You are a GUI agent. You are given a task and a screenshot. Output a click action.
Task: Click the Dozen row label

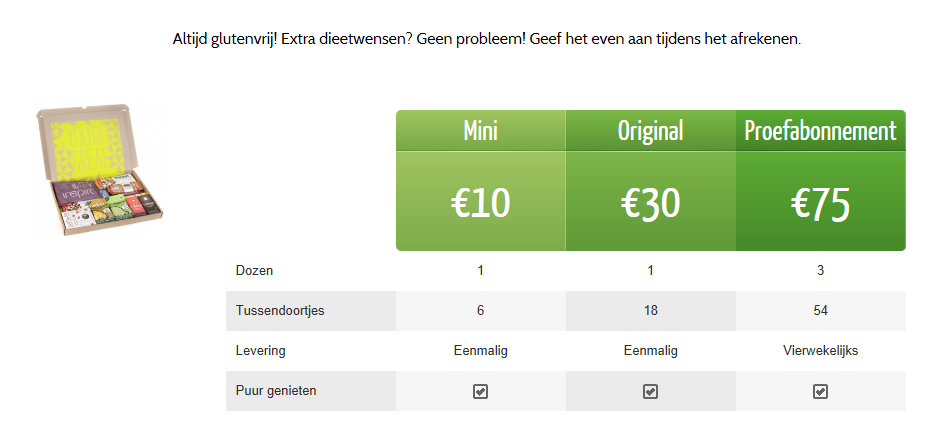[254, 271]
